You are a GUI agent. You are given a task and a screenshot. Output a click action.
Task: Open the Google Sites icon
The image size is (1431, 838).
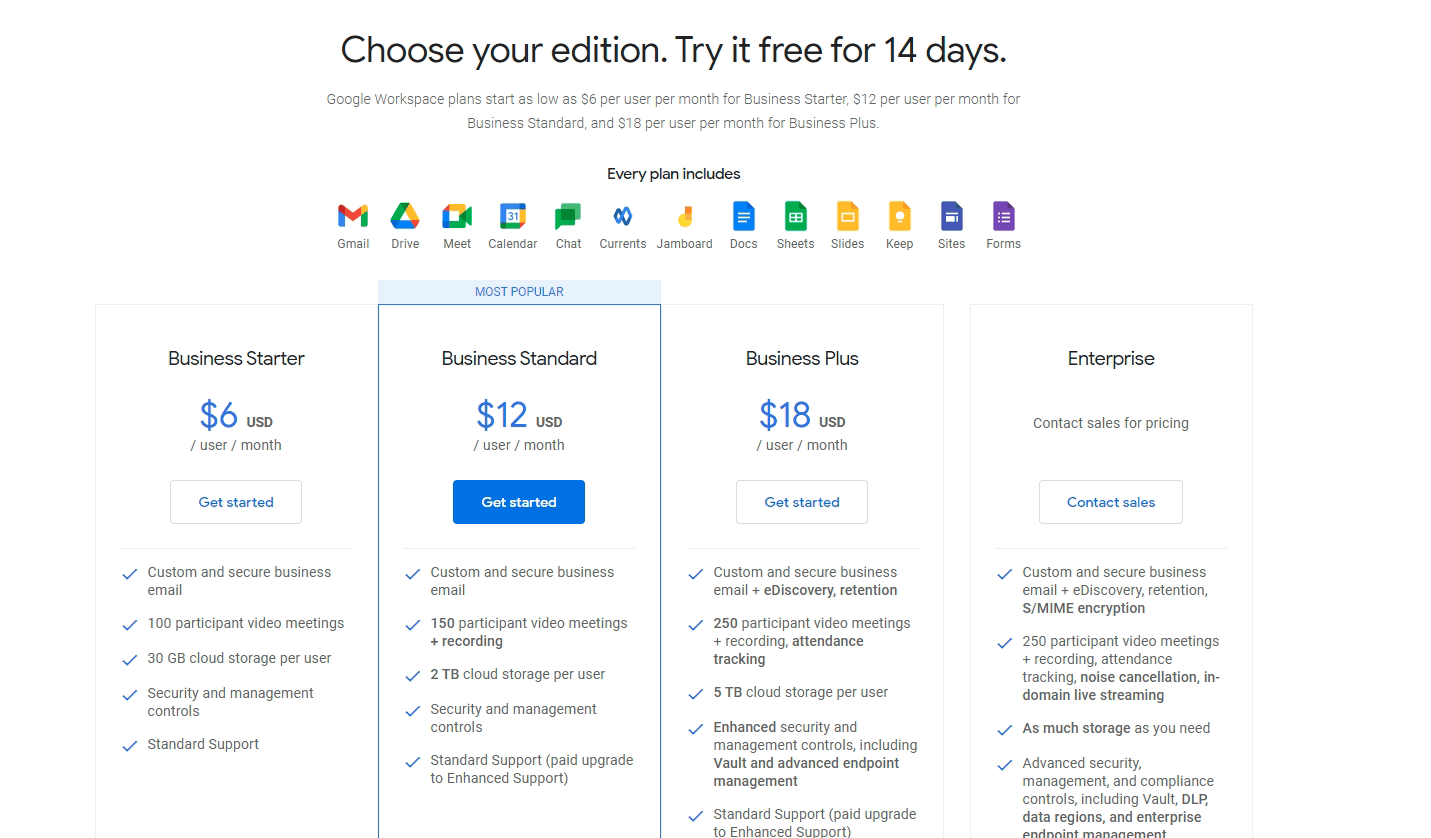pyautogui.click(x=951, y=216)
